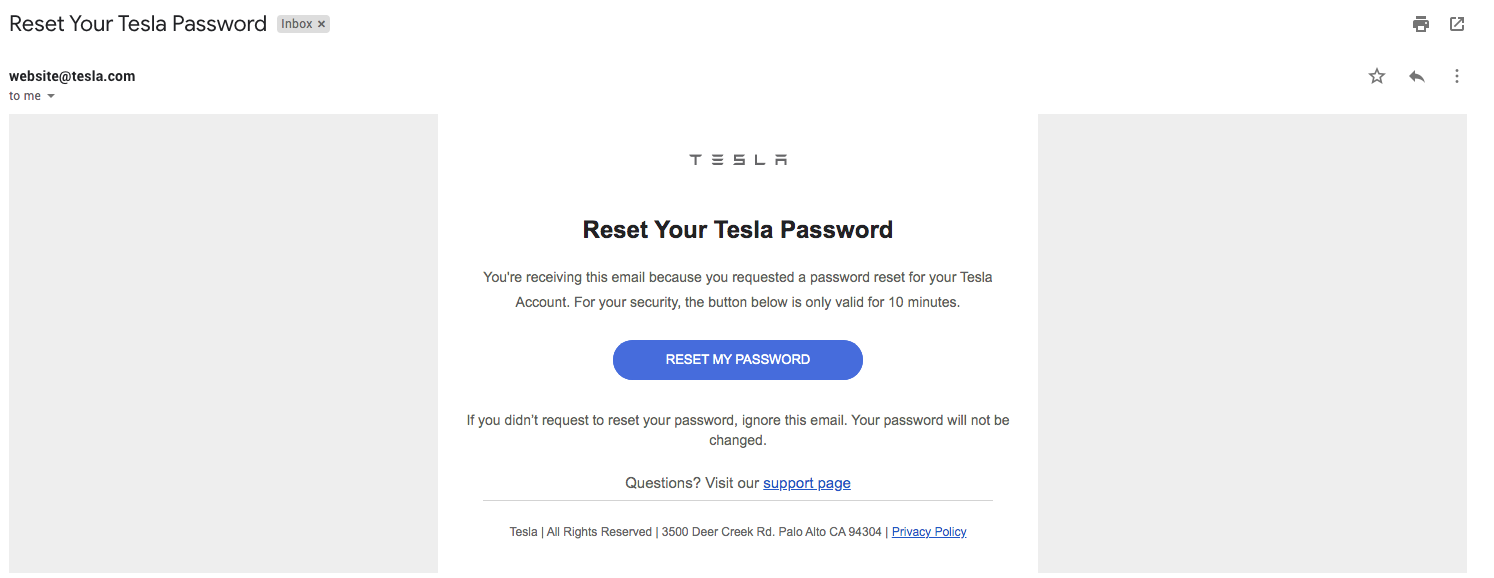Click the email subject line at top

coord(138,24)
